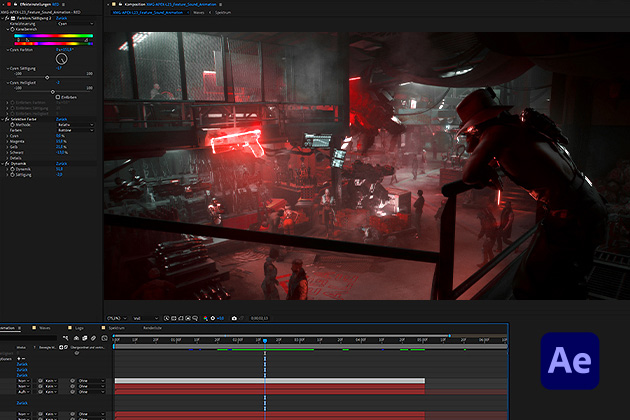Viewport: 630px width, 420px height.
Task: Open the viewer magnification dropdown
Action: point(117,318)
